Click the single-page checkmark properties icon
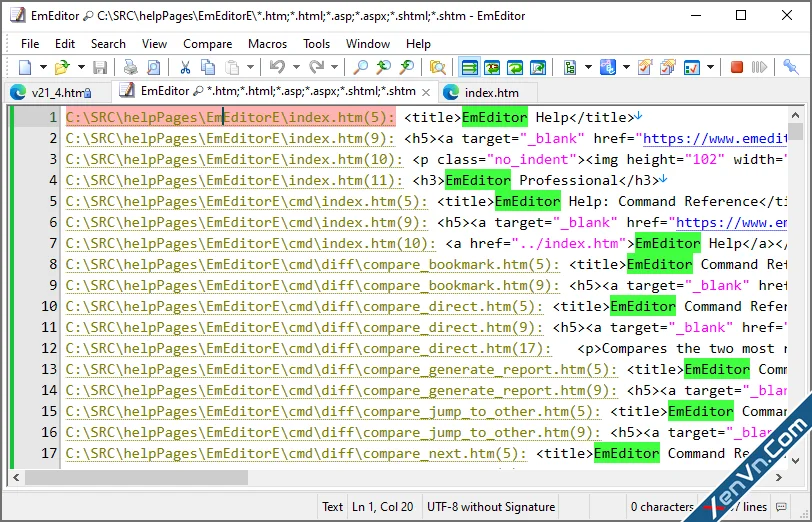812x522 pixels. [x=645, y=67]
